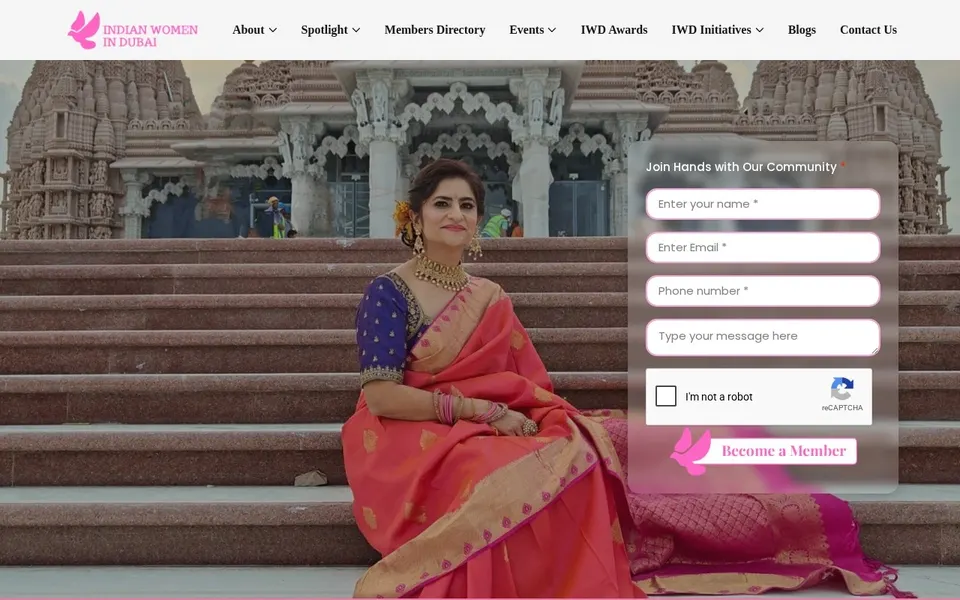Click the Indian Women in Dubai butterfly logo
The width and height of the screenshot is (960, 600).
(x=84, y=29)
